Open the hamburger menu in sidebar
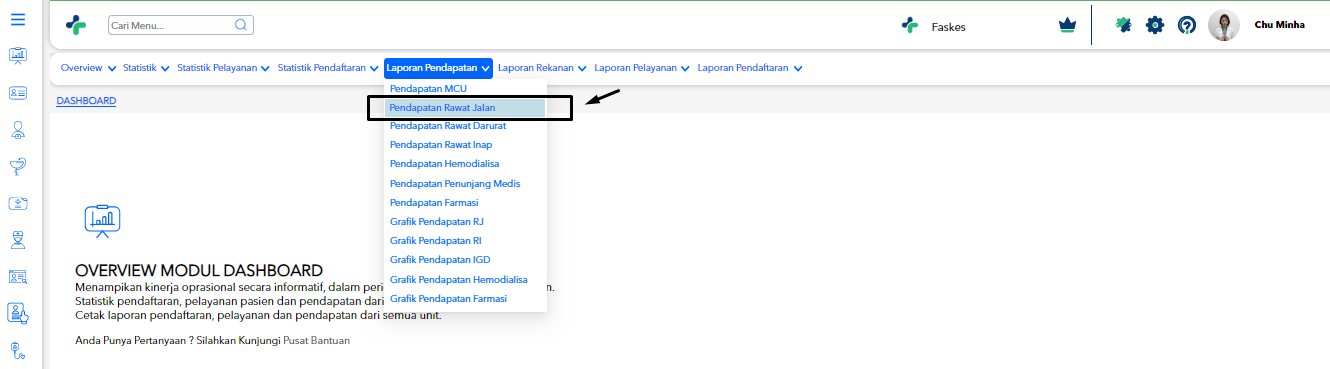Image resolution: width=1330 pixels, height=369 pixels. [x=18, y=19]
